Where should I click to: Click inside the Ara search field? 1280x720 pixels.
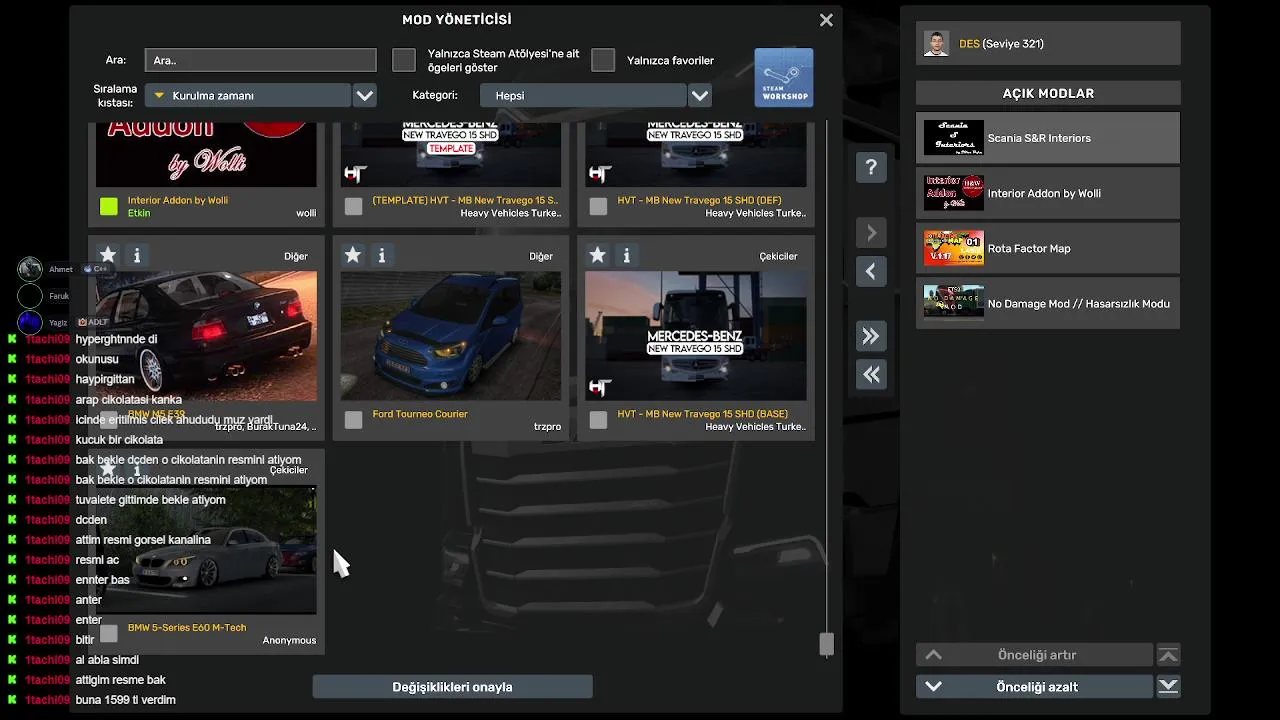pos(260,60)
